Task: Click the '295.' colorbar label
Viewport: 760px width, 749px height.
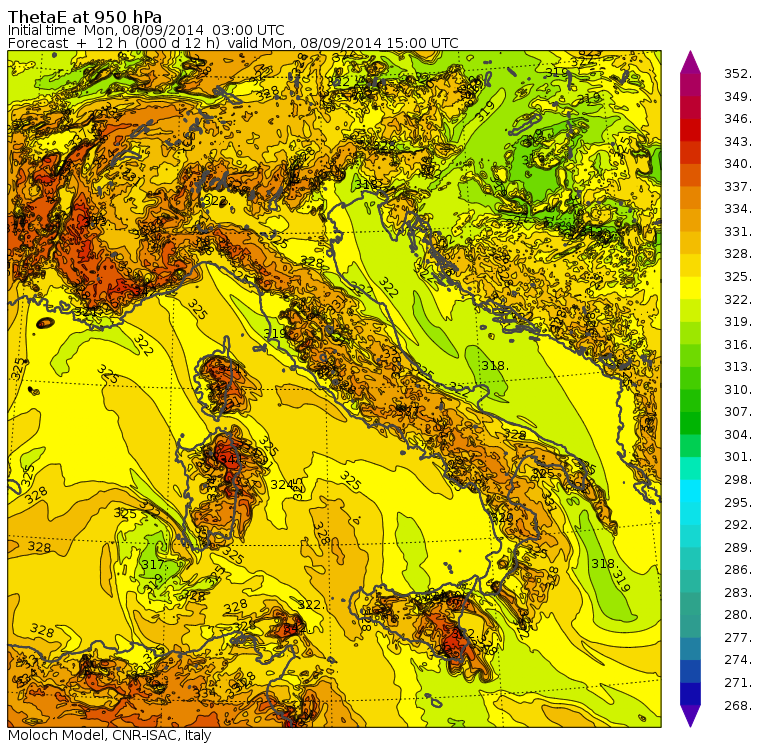Action: pos(738,503)
